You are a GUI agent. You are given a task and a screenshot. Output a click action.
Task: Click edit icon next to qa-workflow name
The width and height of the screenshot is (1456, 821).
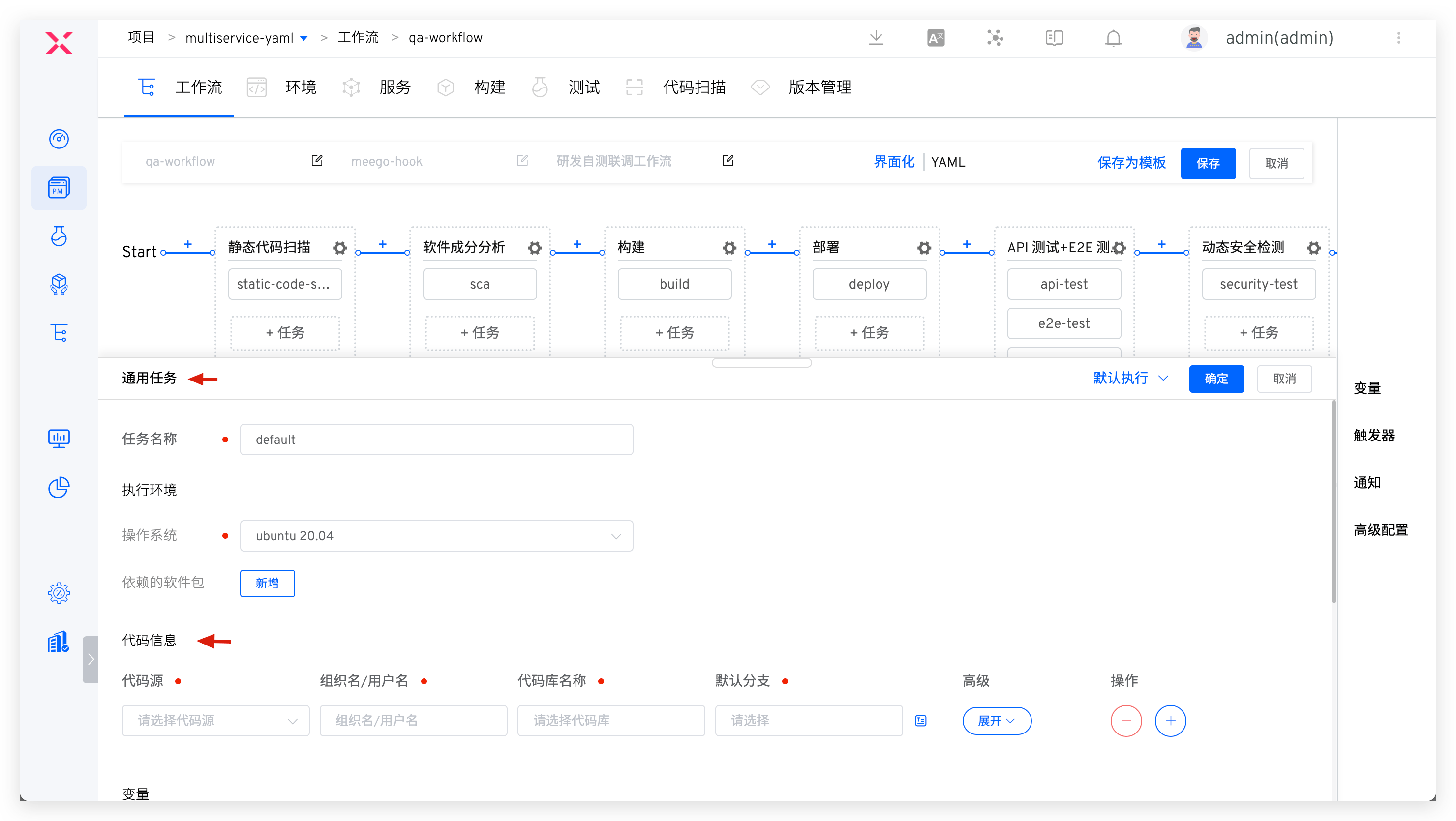317,161
